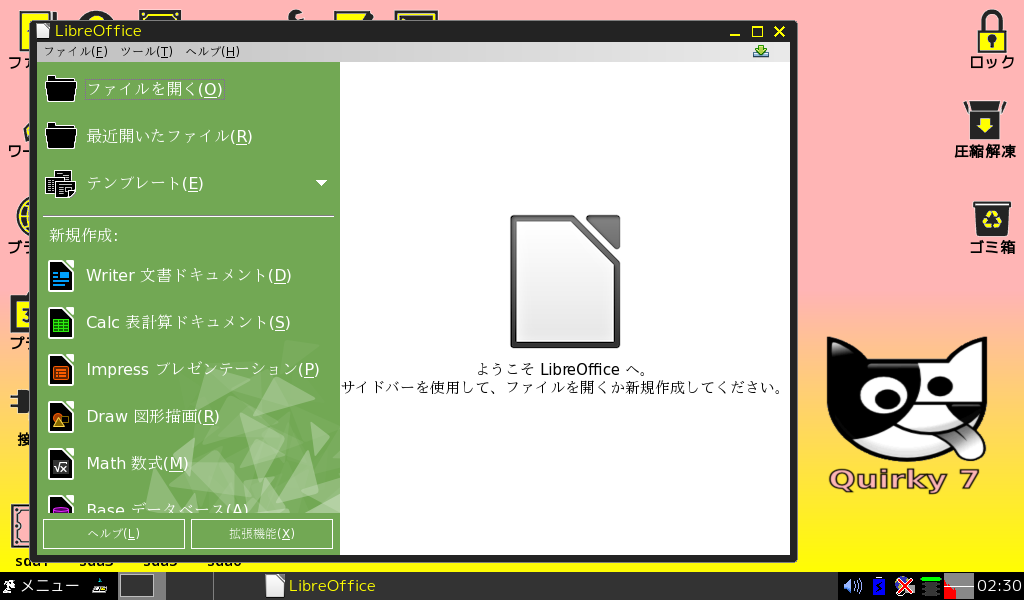Click ファイルを開く(O) button

(155, 89)
